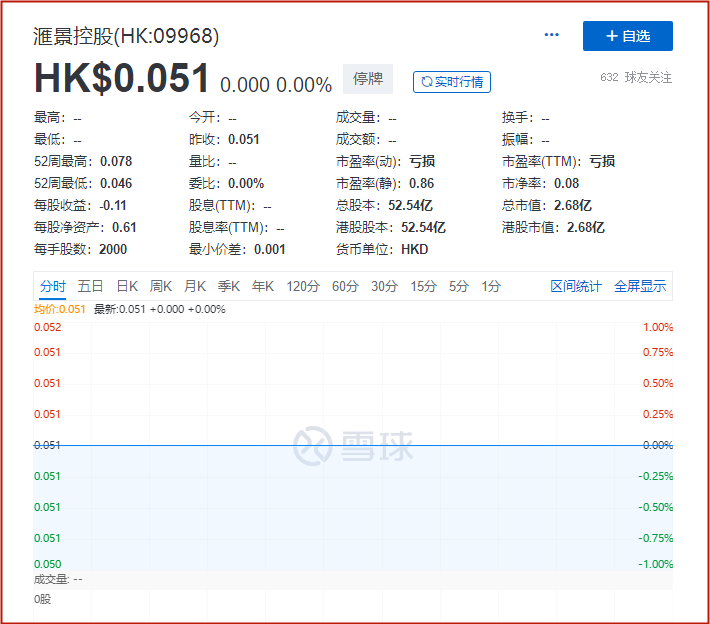Click the 632 球友关注 follower count

tap(636, 77)
